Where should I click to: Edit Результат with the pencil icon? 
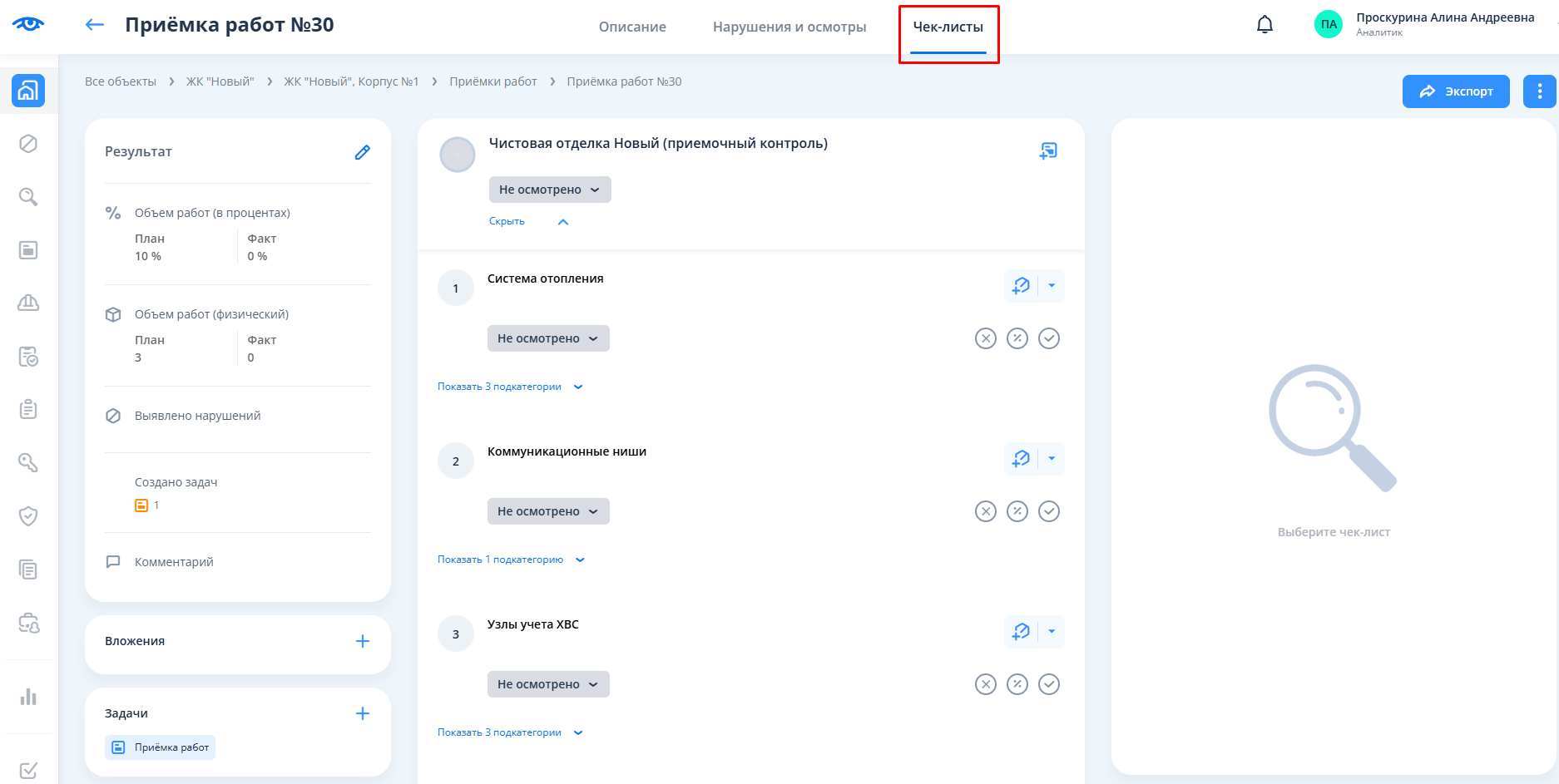[x=362, y=152]
